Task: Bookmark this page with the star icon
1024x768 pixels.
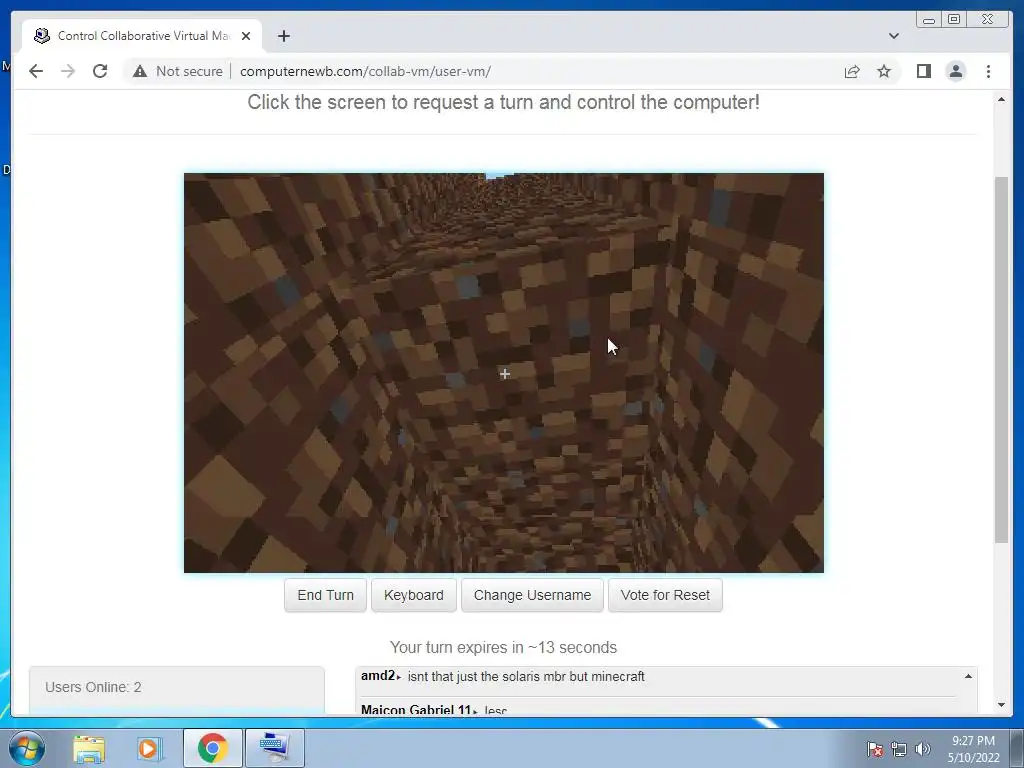Action: click(x=884, y=71)
